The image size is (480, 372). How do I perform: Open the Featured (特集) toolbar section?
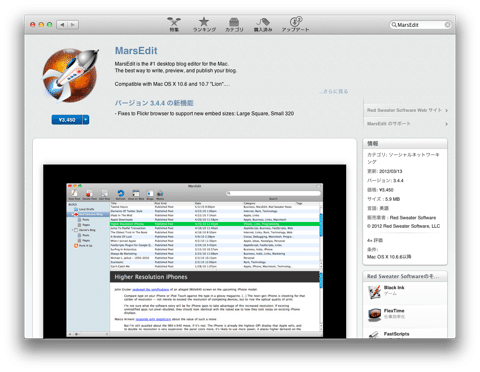174,25
